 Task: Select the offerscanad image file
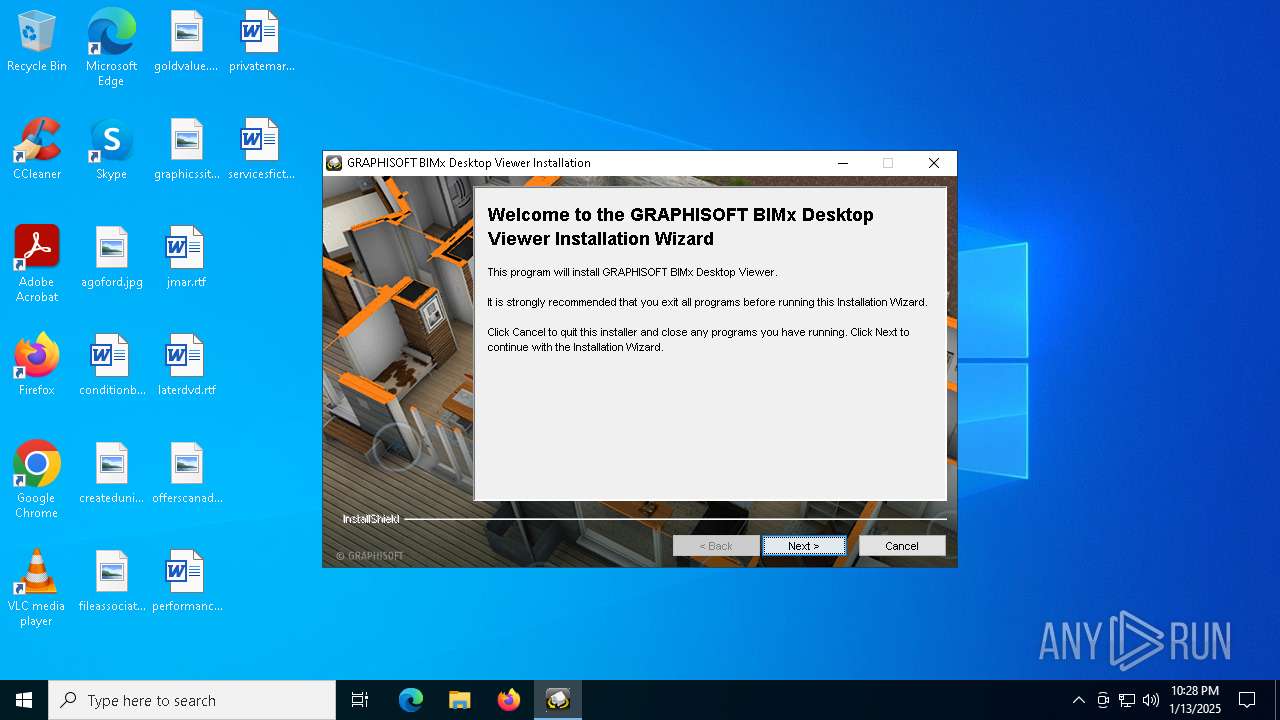pyautogui.click(x=186, y=474)
